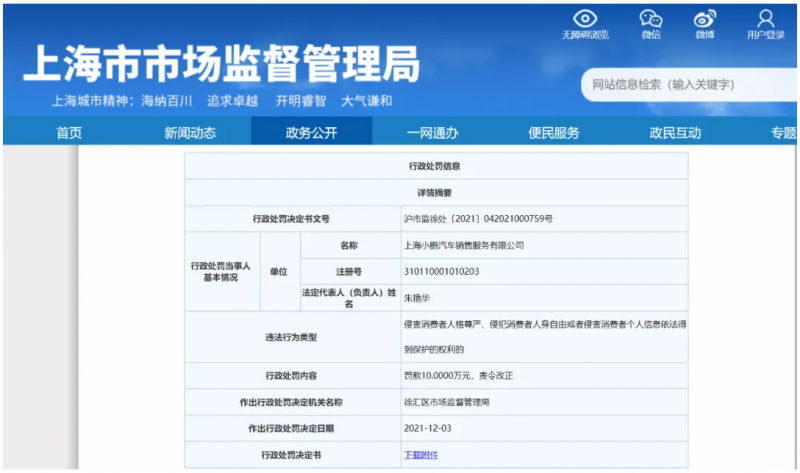Click the 上海市市场监督管理局 site title
The height and width of the screenshot is (473, 800).
[221, 64]
